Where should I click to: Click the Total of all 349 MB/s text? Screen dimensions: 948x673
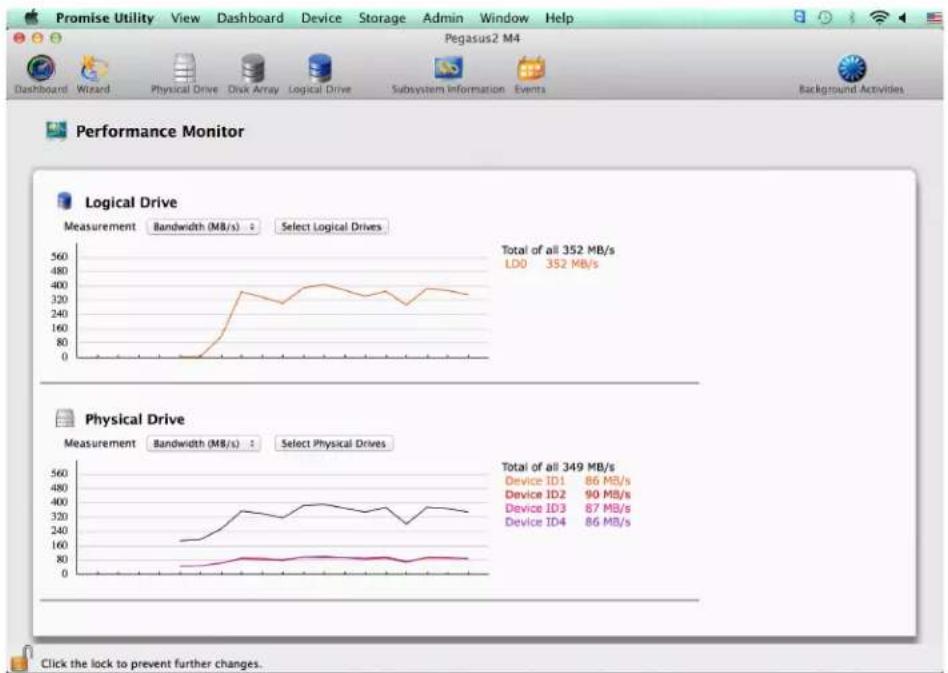tap(558, 467)
